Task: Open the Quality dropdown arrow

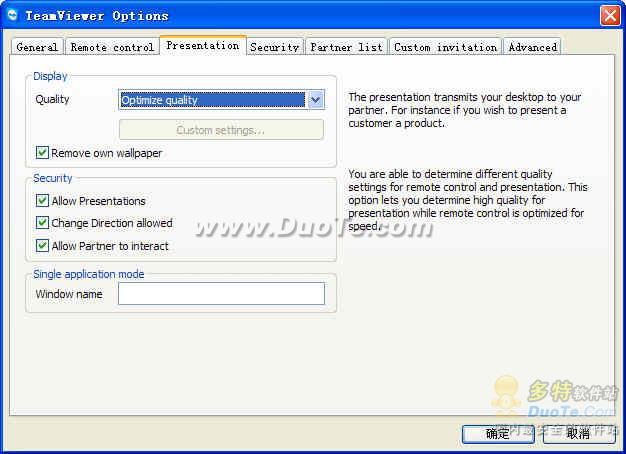Action: 315,100
